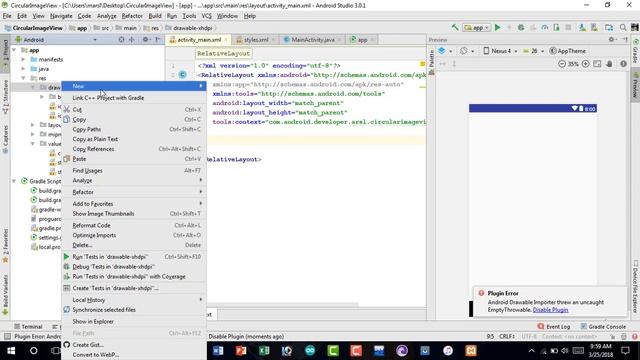Open the Android Profiler icon
The height and width of the screenshot is (360, 640).
(x=544, y=28)
